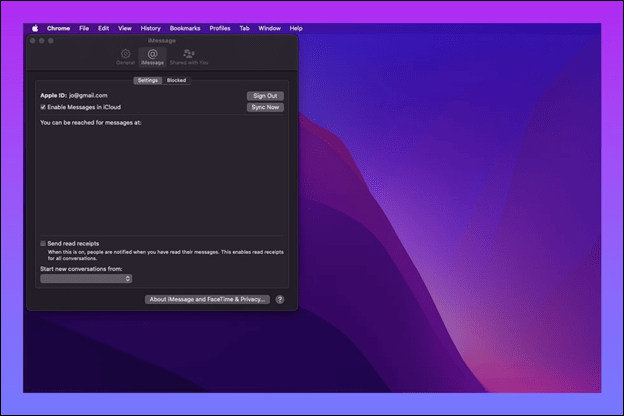Open the Apple menu
This screenshot has height=416, width=624.
(x=34, y=28)
